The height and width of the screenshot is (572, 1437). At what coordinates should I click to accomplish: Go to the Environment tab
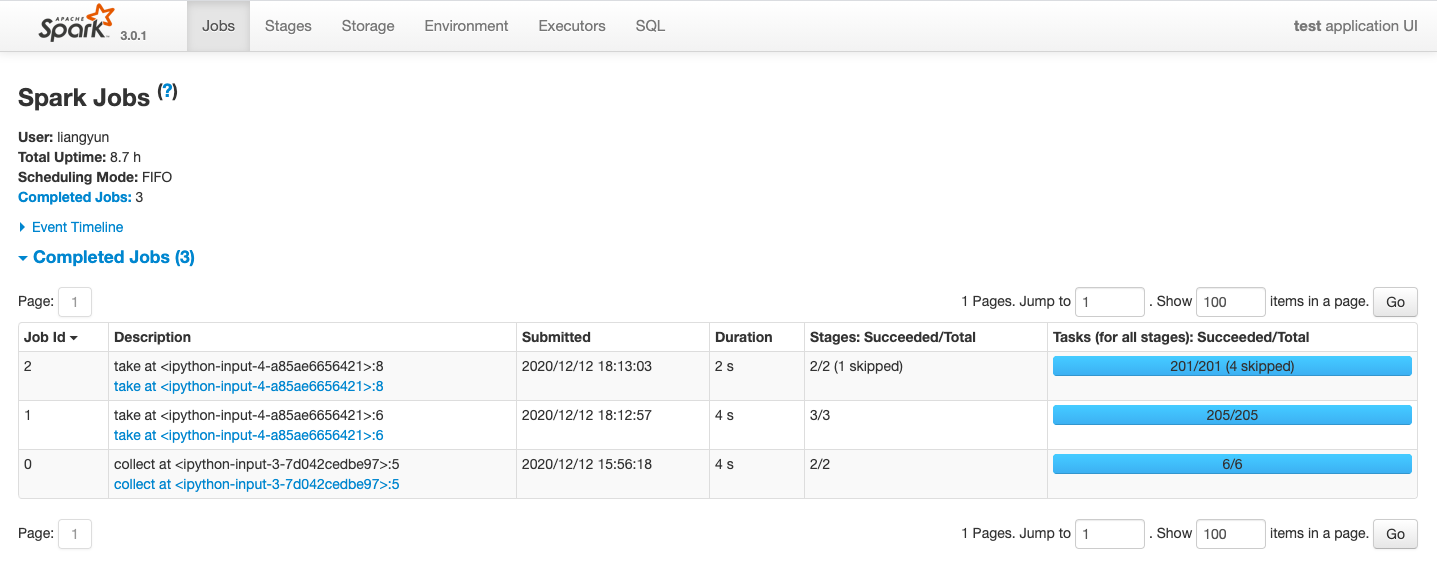(x=466, y=26)
